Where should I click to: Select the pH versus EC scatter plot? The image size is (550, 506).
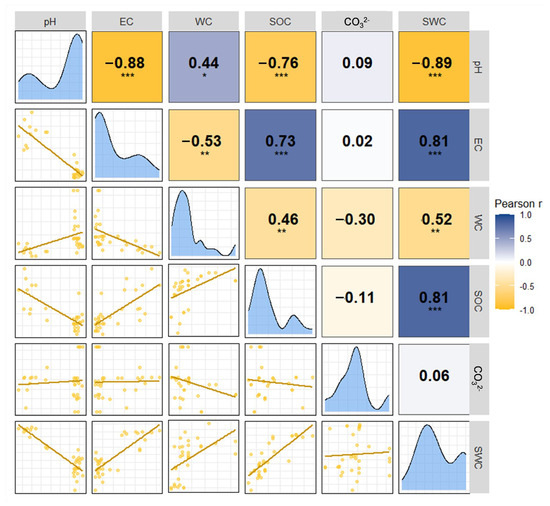click(x=51, y=145)
